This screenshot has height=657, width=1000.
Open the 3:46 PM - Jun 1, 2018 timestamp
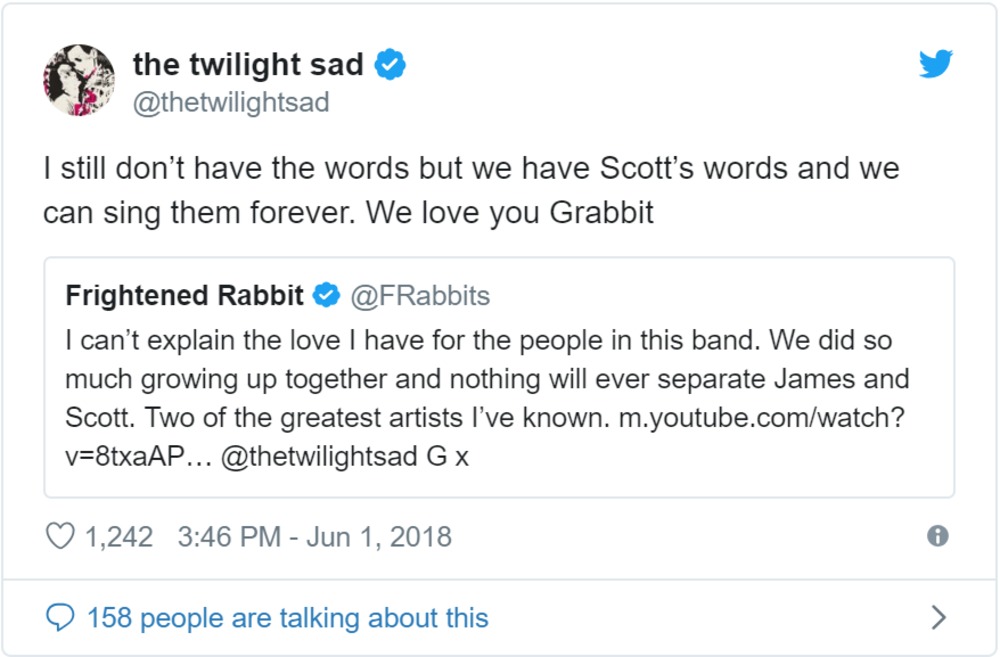tap(314, 537)
